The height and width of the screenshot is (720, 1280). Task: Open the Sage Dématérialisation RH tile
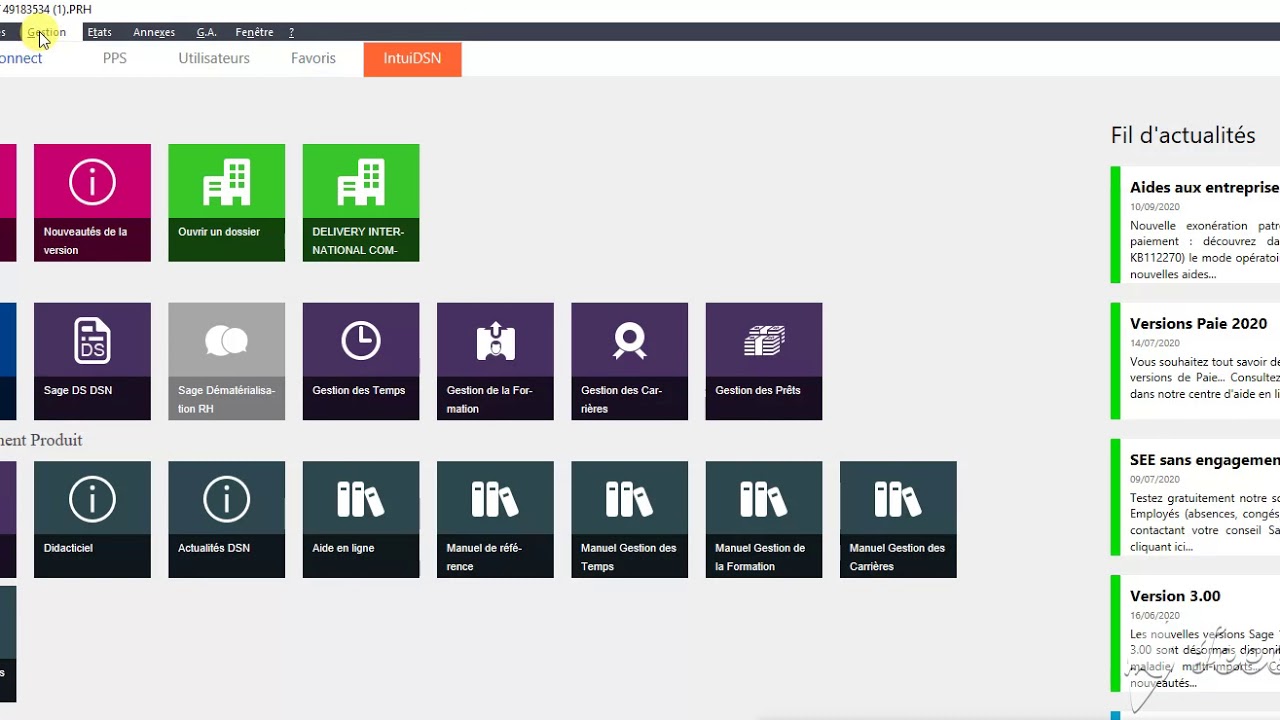point(226,361)
